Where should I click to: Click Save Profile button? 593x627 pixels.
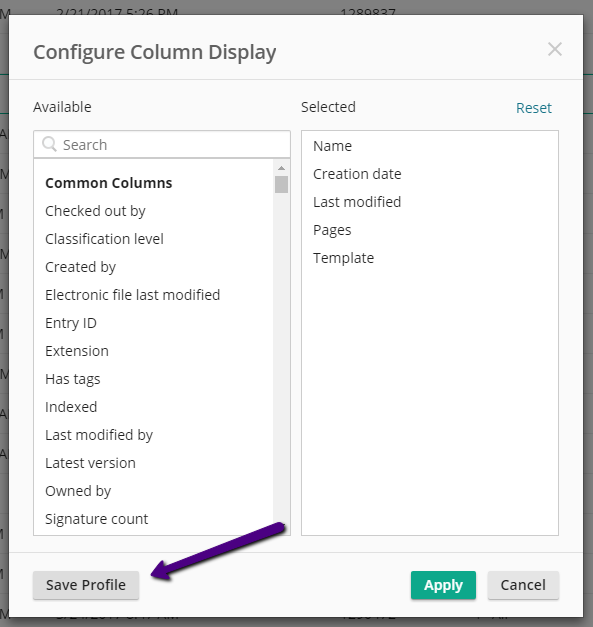click(86, 585)
